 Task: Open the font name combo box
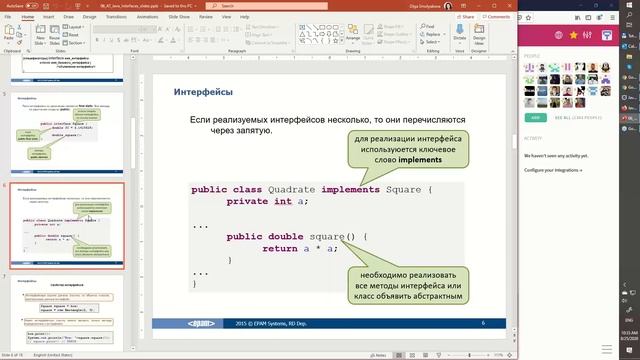116,29
